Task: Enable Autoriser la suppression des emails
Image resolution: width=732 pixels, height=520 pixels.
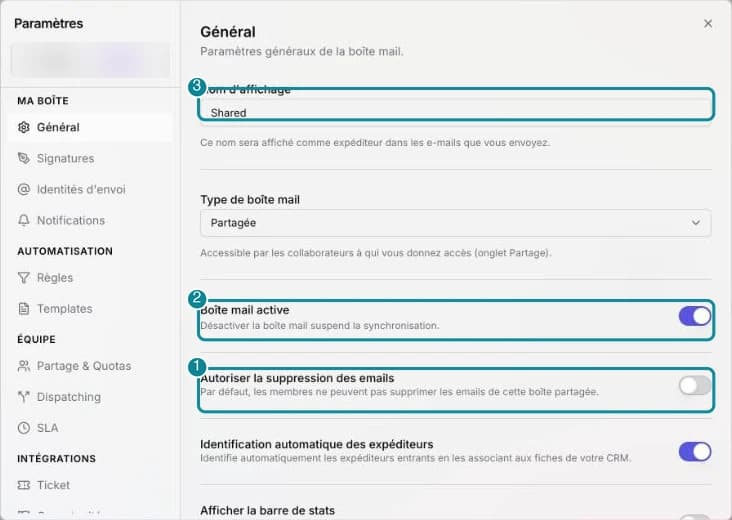Action: tap(695, 386)
